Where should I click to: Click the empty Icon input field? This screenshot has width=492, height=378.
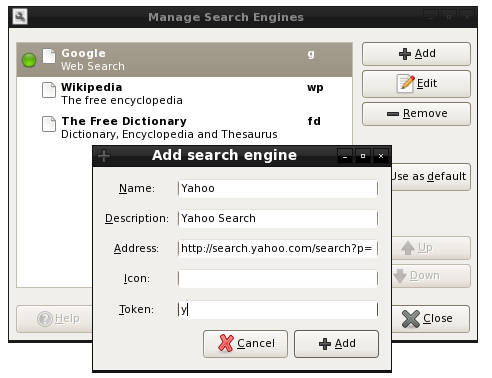click(x=278, y=279)
